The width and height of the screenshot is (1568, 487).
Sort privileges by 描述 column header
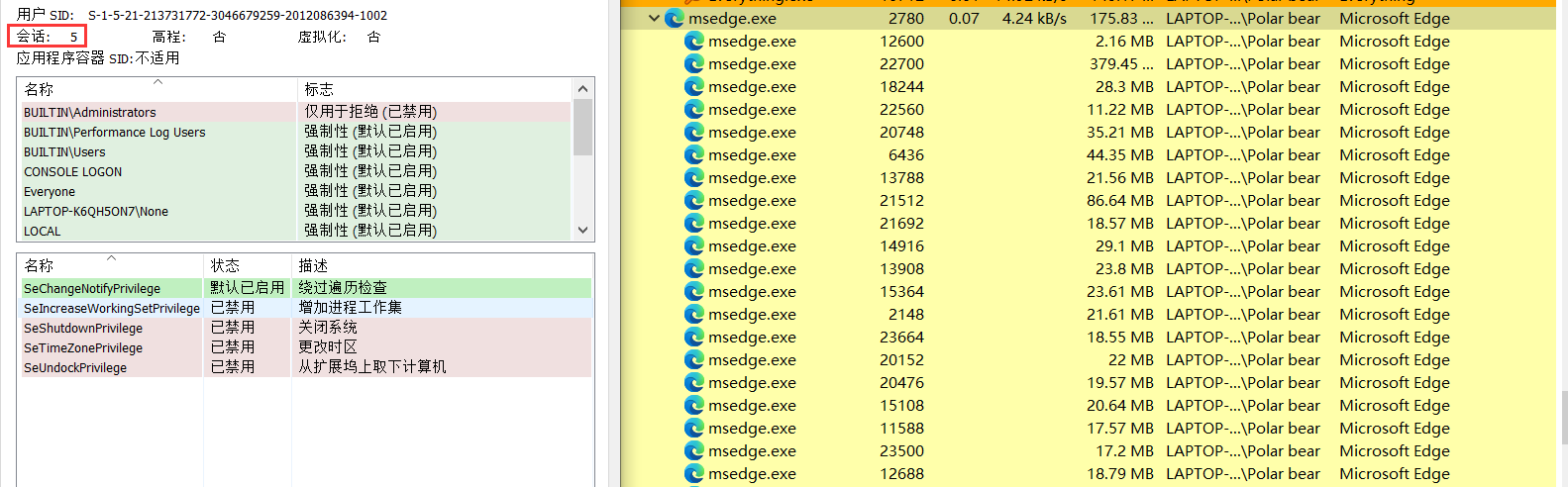[442, 265]
